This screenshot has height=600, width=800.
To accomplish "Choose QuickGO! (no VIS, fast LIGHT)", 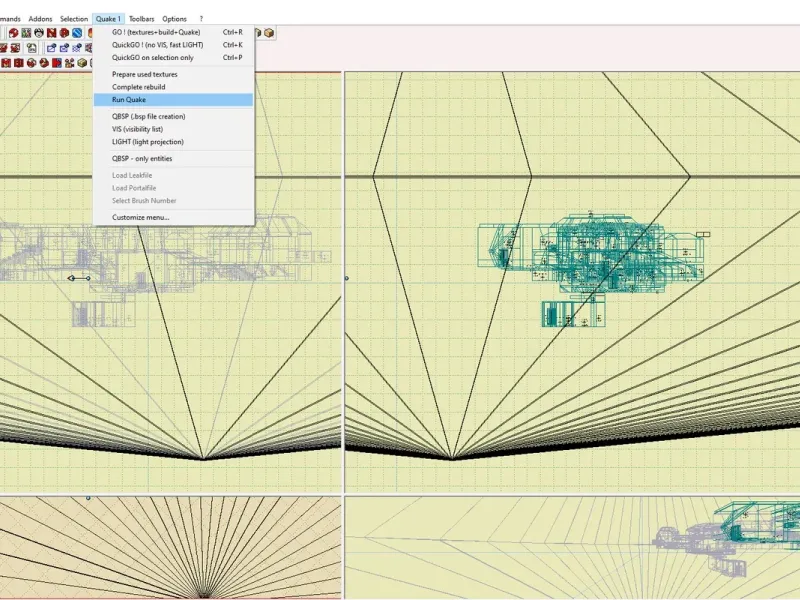I will click(x=173, y=45).
